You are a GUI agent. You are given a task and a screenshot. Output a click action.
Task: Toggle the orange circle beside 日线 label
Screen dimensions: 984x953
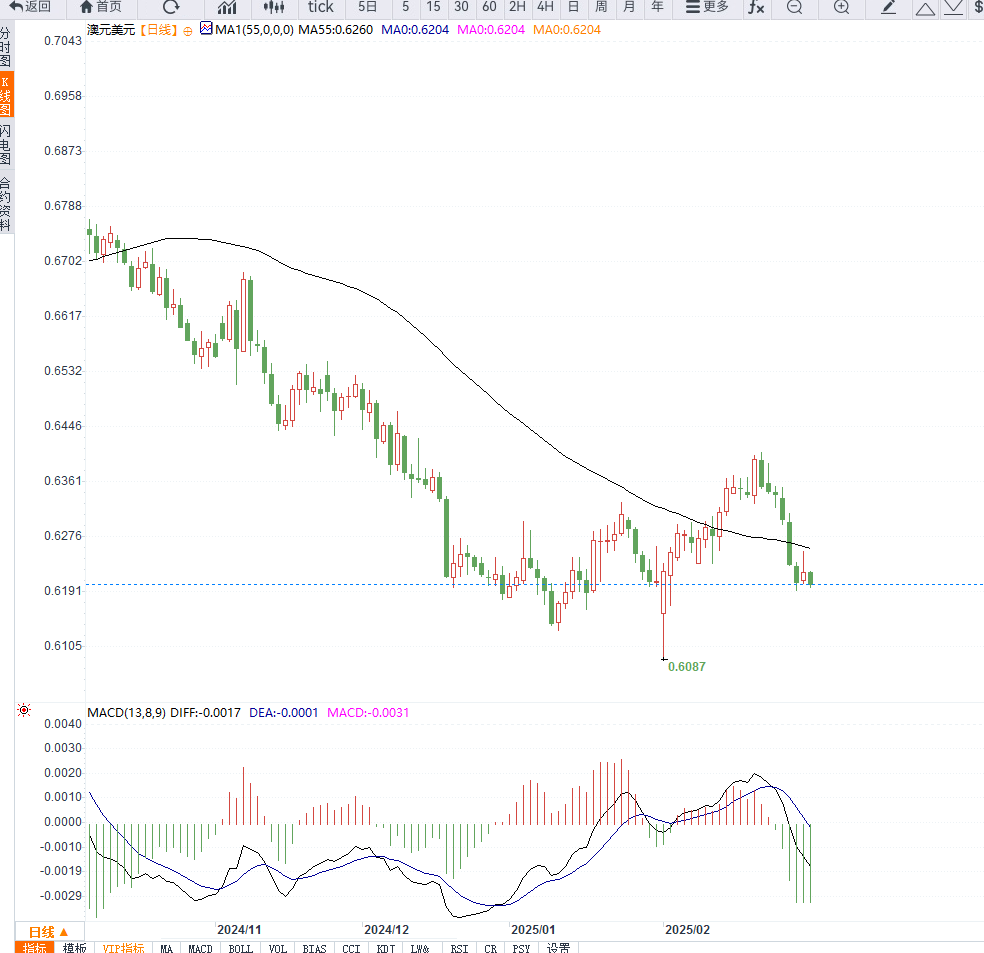(x=188, y=31)
